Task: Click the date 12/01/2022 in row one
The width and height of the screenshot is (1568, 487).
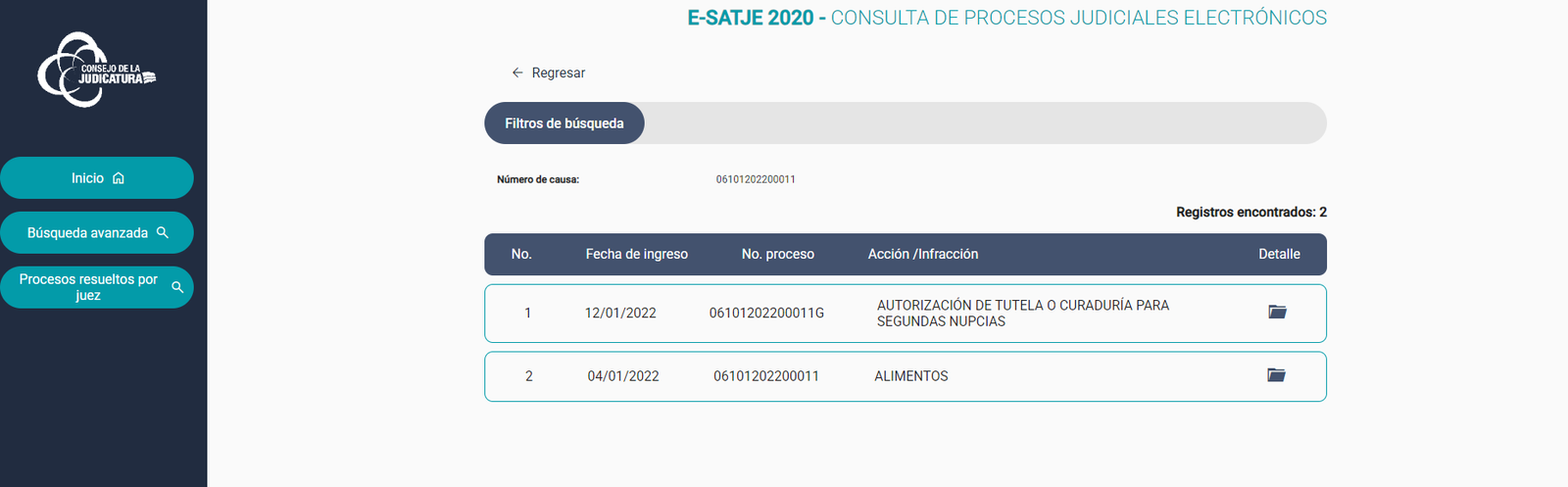Action: click(620, 314)
